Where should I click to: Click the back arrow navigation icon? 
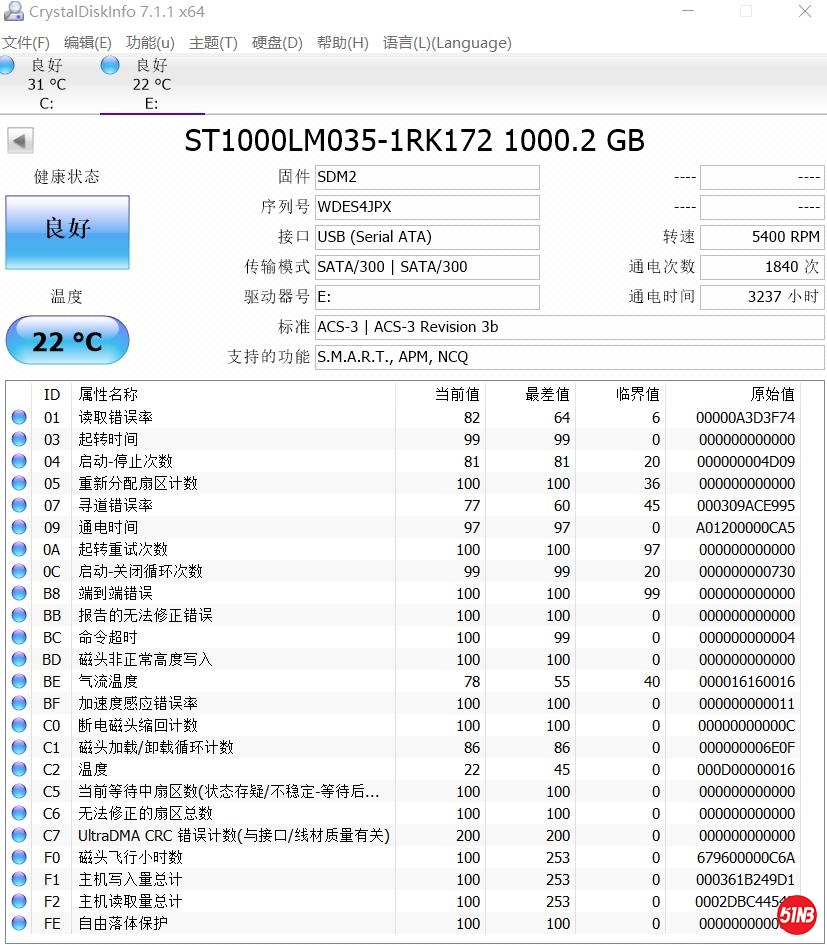(19, 140)
